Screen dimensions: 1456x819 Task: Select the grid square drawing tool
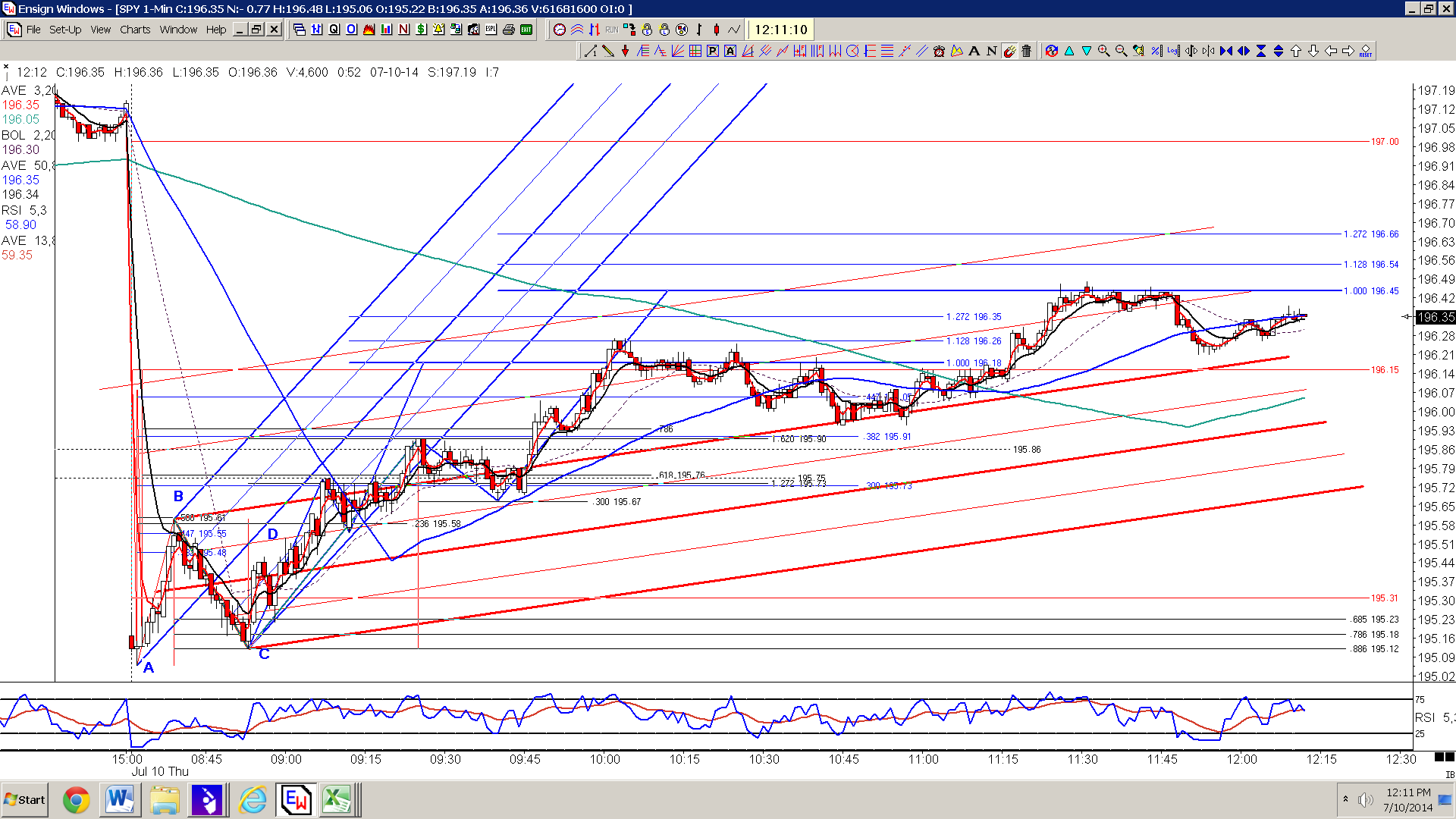point(695,51)
